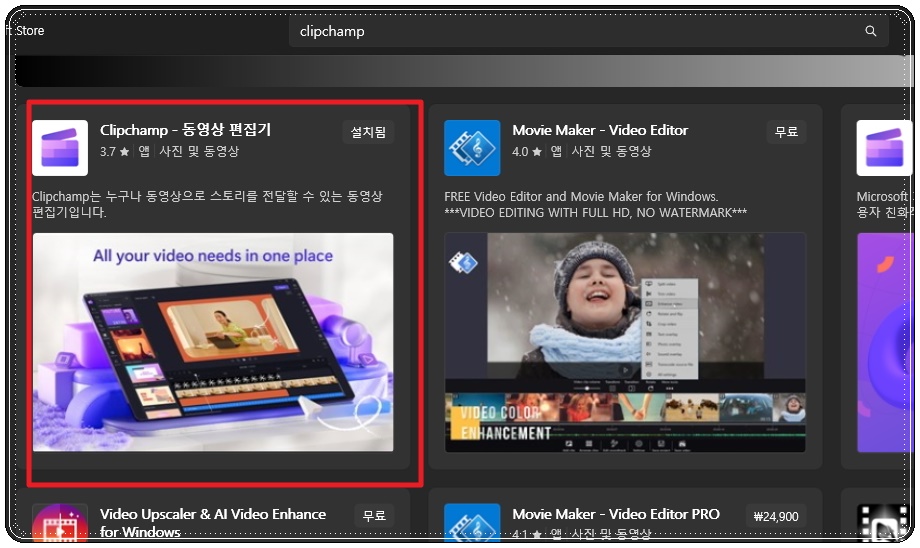Screen dimensions: 920x548
Task: Click the search magnifier icon
Action: 870,31
